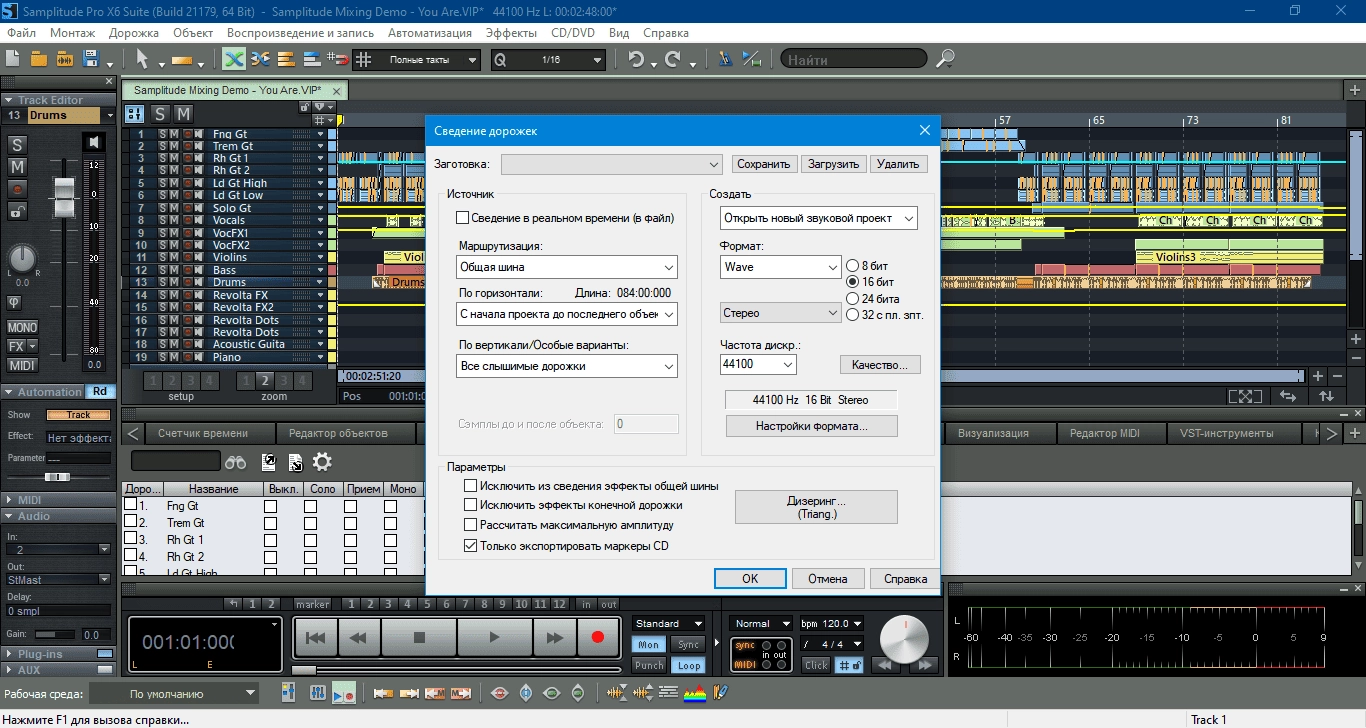Click the Дизеринг... (Triang.) button
This screenshot has height=728, width=1366.
tap(817, 507)
